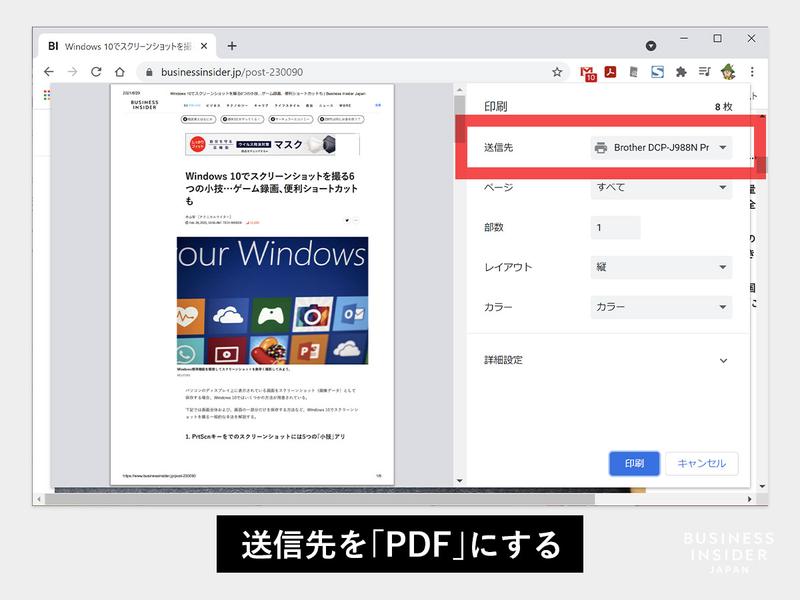This screenshot has height=600, width=800.
Task: Click the 部数 copies input field
Action: tap(618, 227)
